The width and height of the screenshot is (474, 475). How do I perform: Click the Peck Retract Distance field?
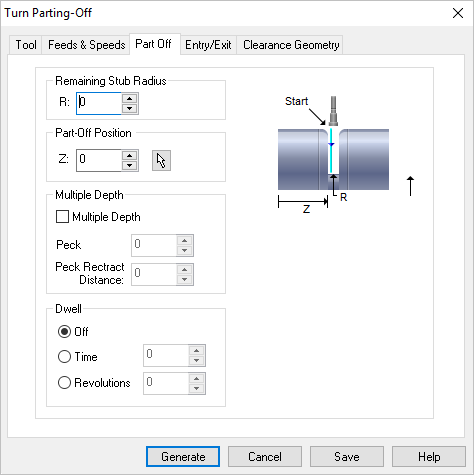tap(154, 274)
